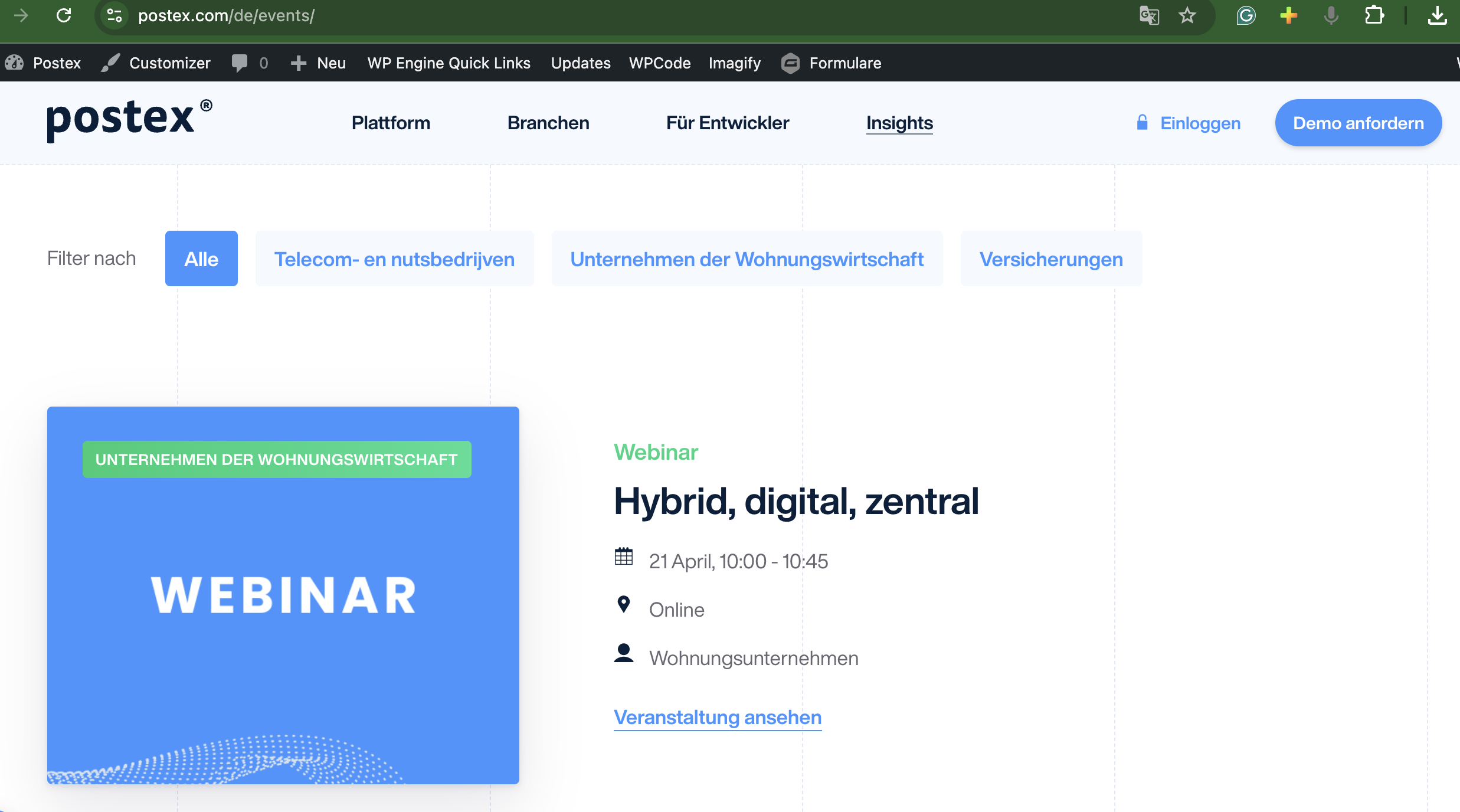Click the Demo anfordern button
1460x812 pixels.
point(1358,123)
